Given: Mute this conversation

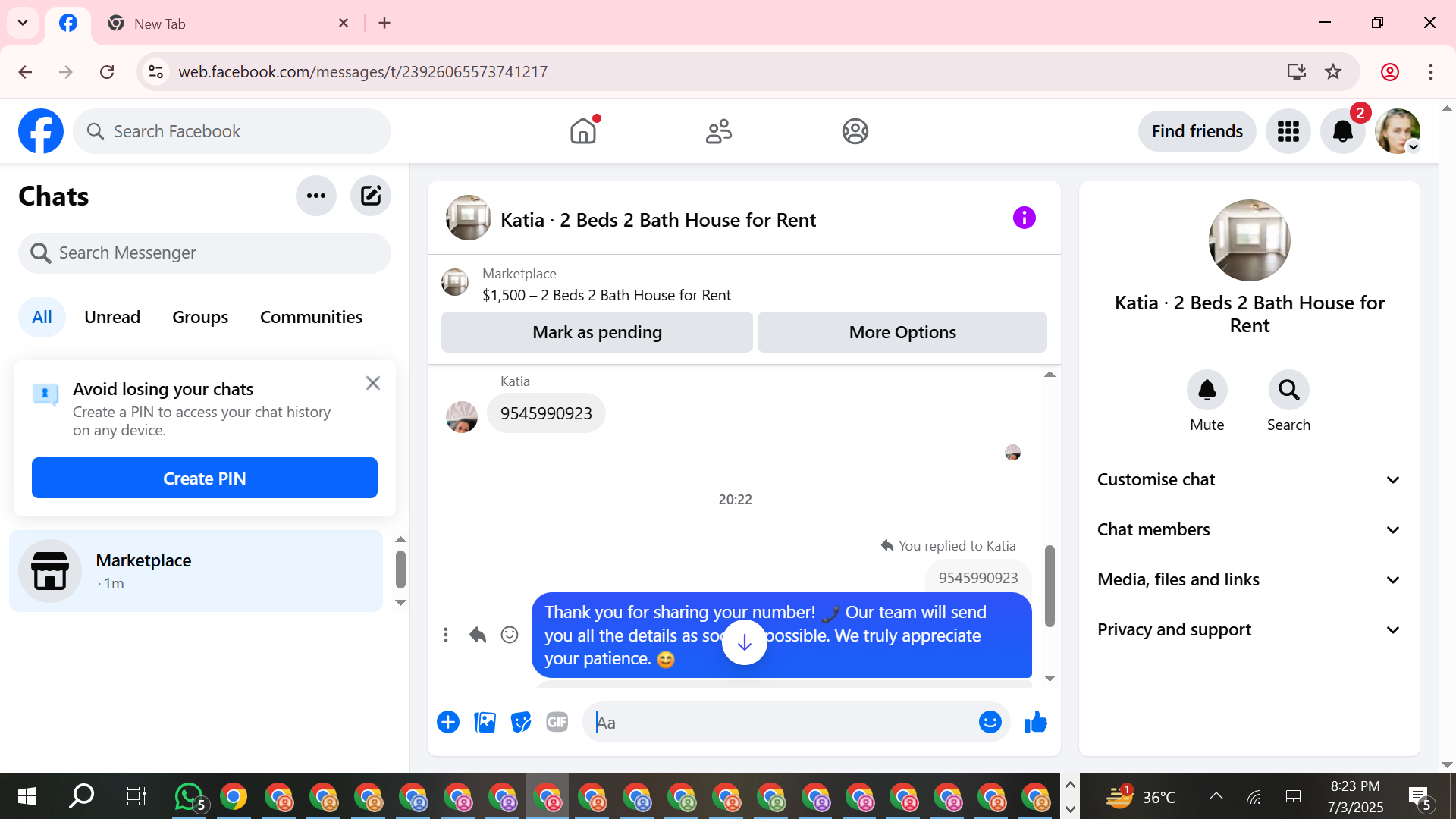Looking at the screenshot, I should 1207,391.
